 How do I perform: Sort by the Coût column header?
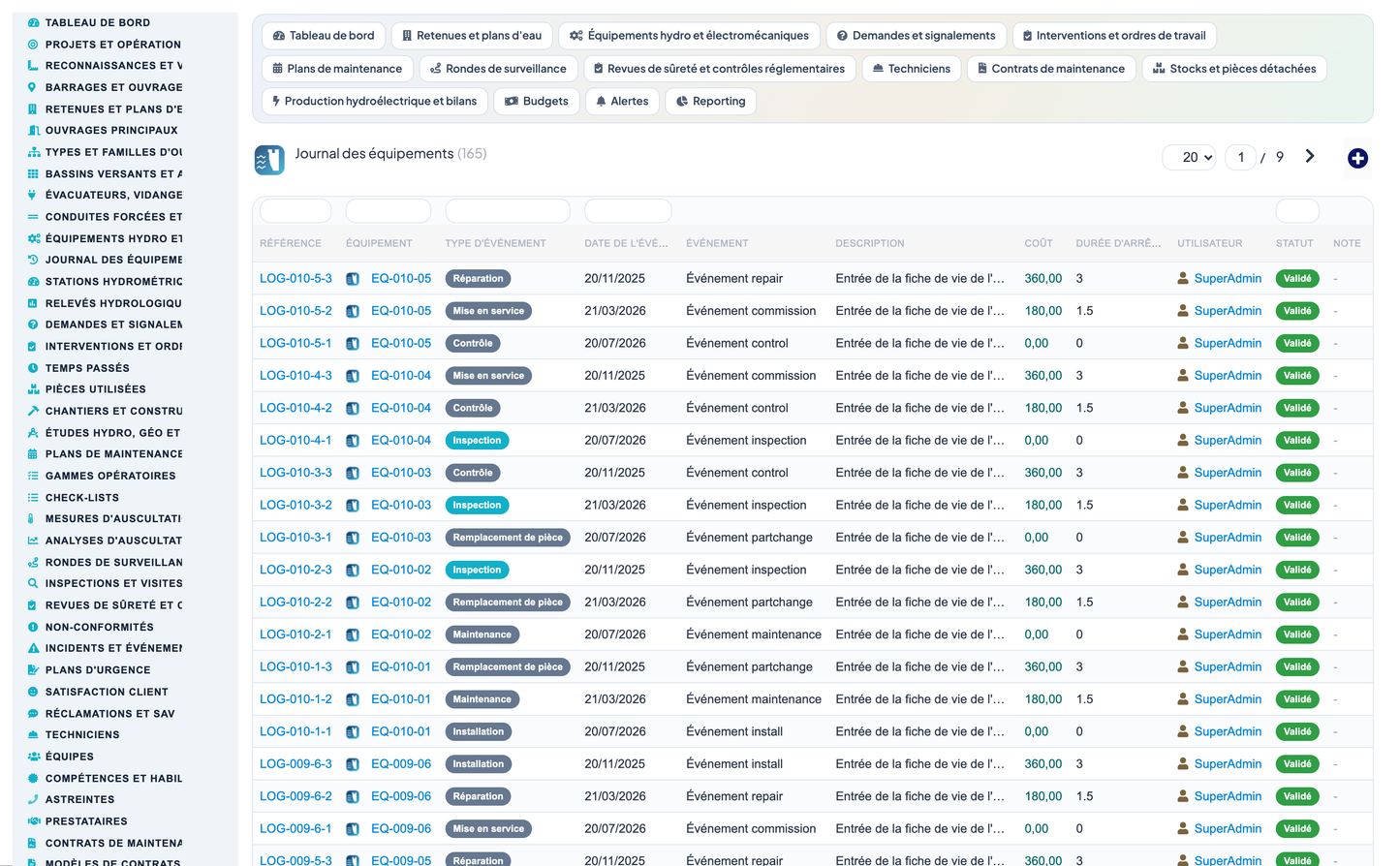pos(1039,243)
